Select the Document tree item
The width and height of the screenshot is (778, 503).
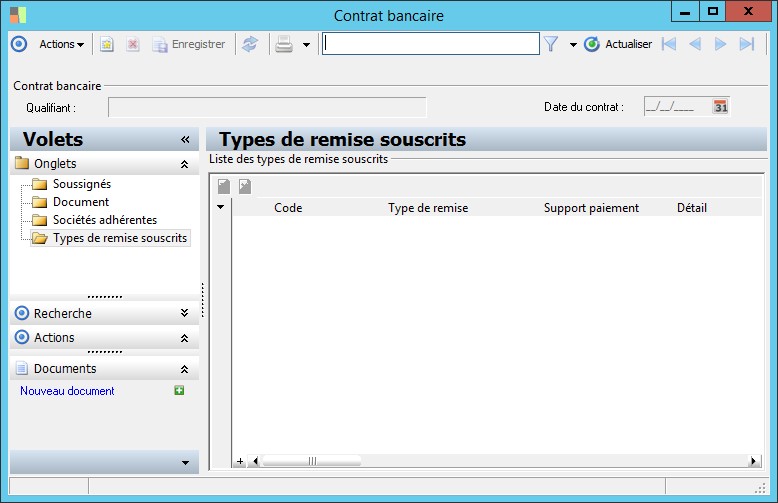[x=81, y=202]
